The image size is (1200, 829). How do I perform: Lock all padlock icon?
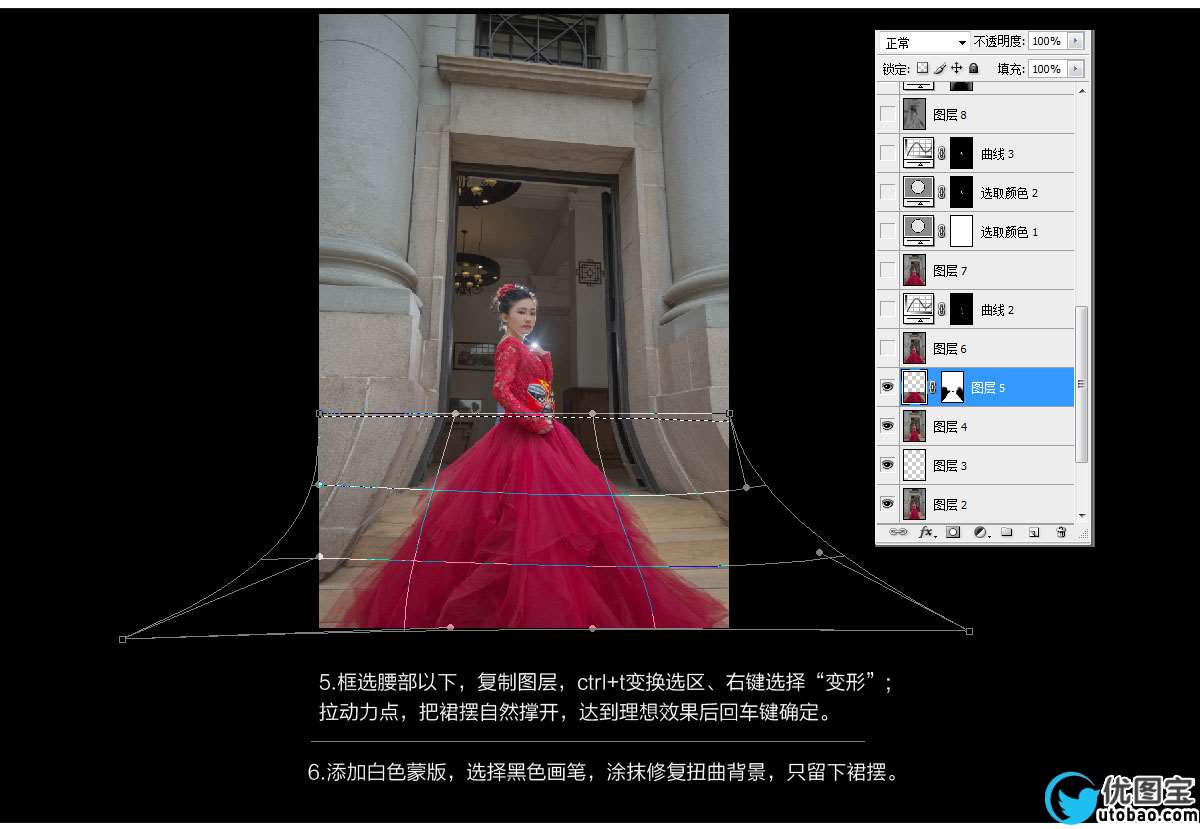tap(973, 68)
